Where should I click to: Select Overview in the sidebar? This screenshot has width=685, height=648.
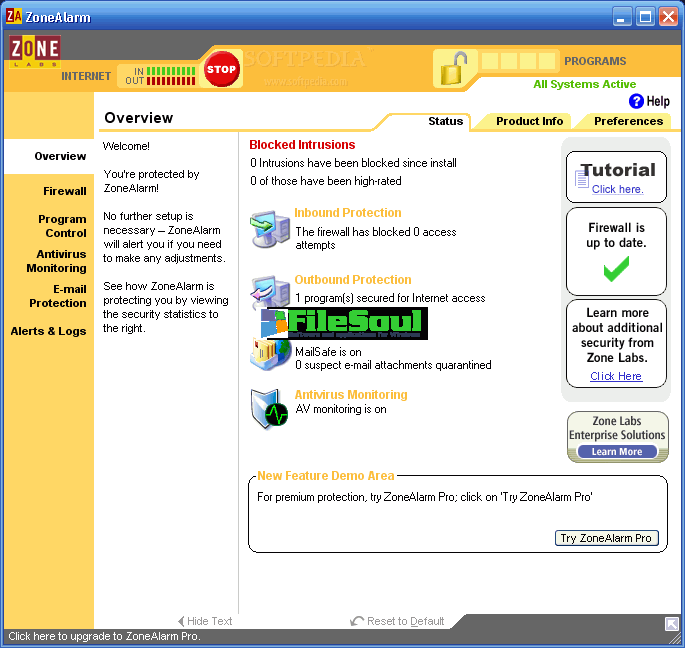click(60, 156)
